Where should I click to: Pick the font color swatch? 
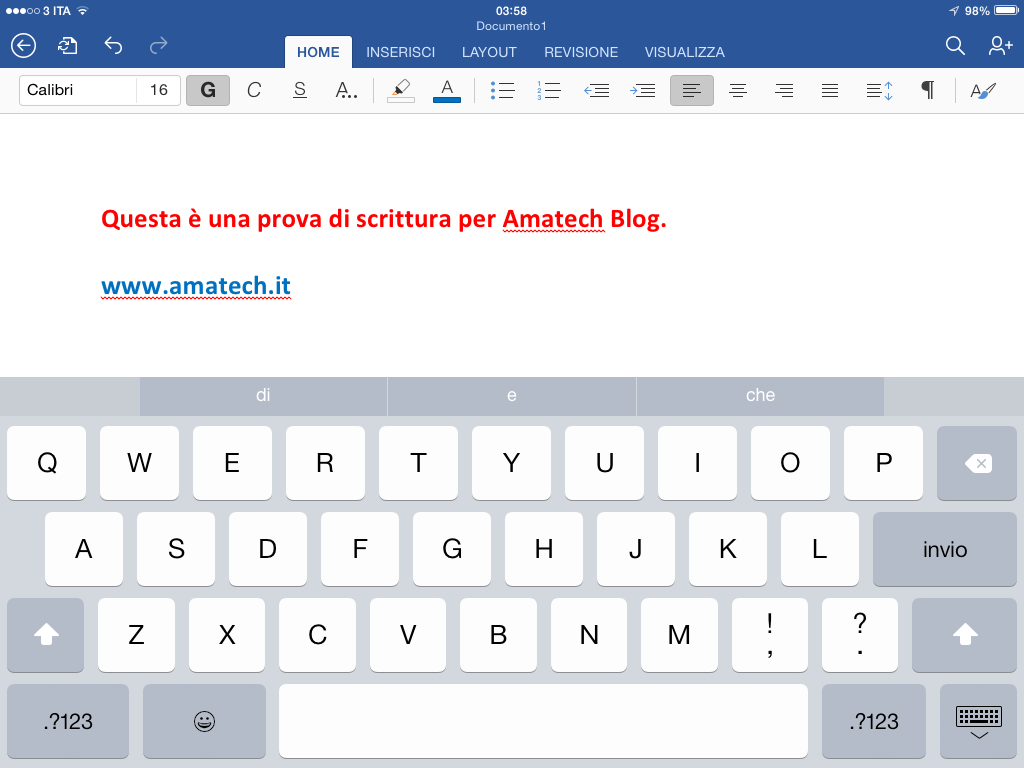[446, 90]
